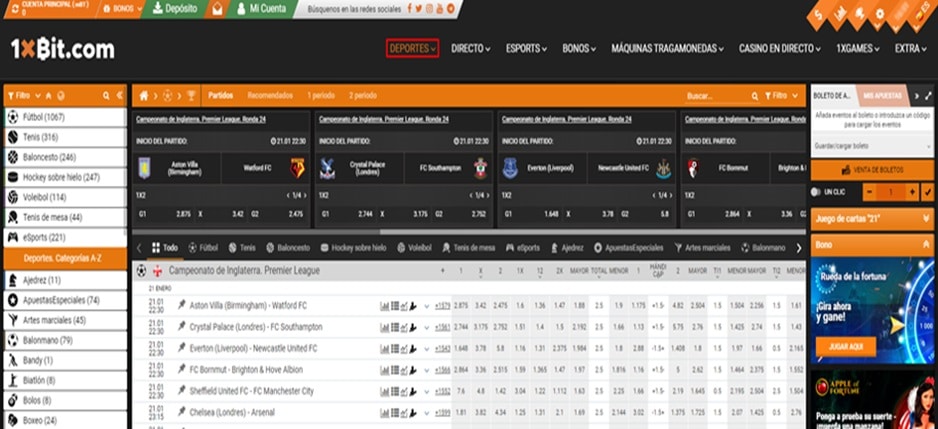Open the settings gear ribbon icon
The height and width of the screenshot is (429, 938).
pyautogui.click(x=879, y=14)
